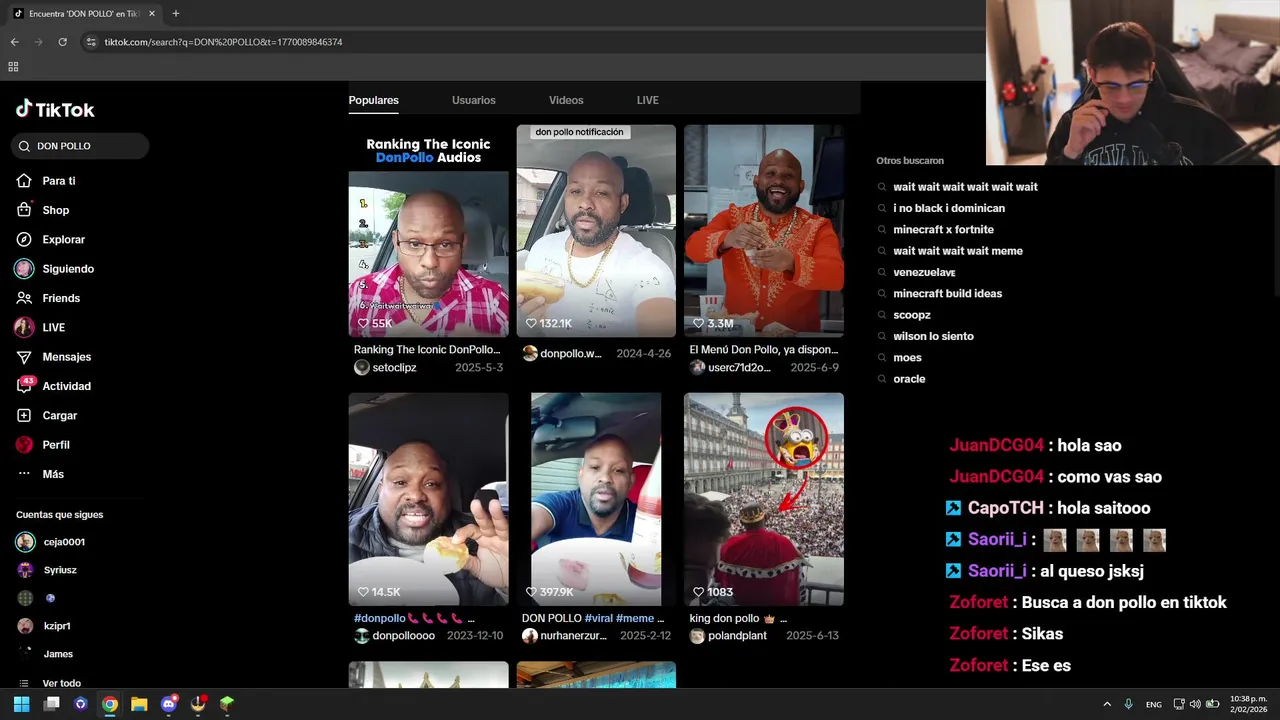Search suggestion 'oracle'
1280x720 pixels.
click(909, 379)
